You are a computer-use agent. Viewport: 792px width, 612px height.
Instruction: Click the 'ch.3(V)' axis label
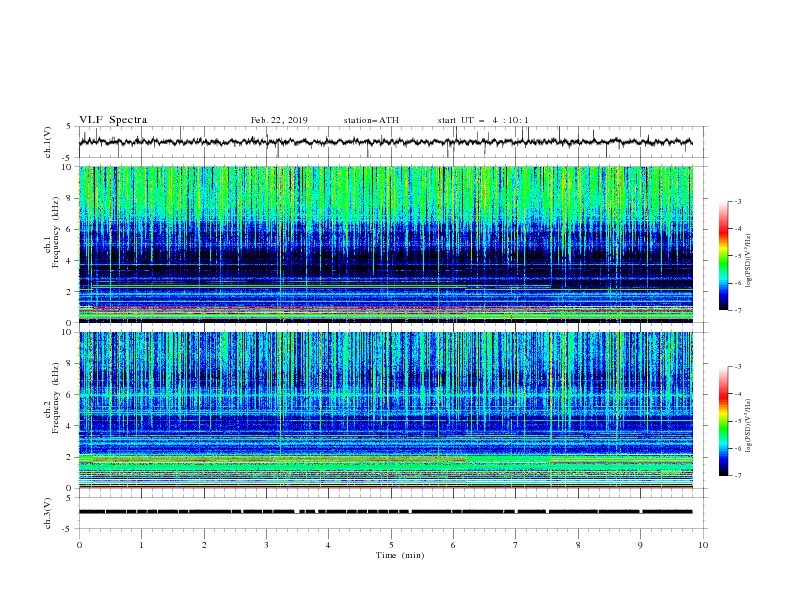pos(48,513)
